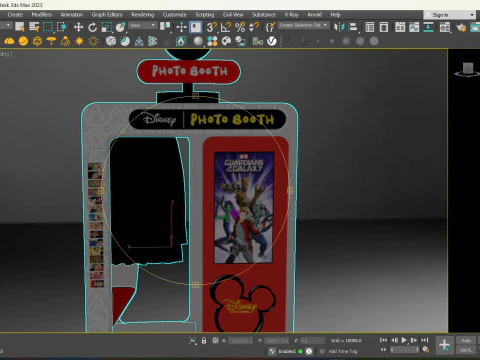Toggle the Ribbon display icon

click(x=400, y=27)
